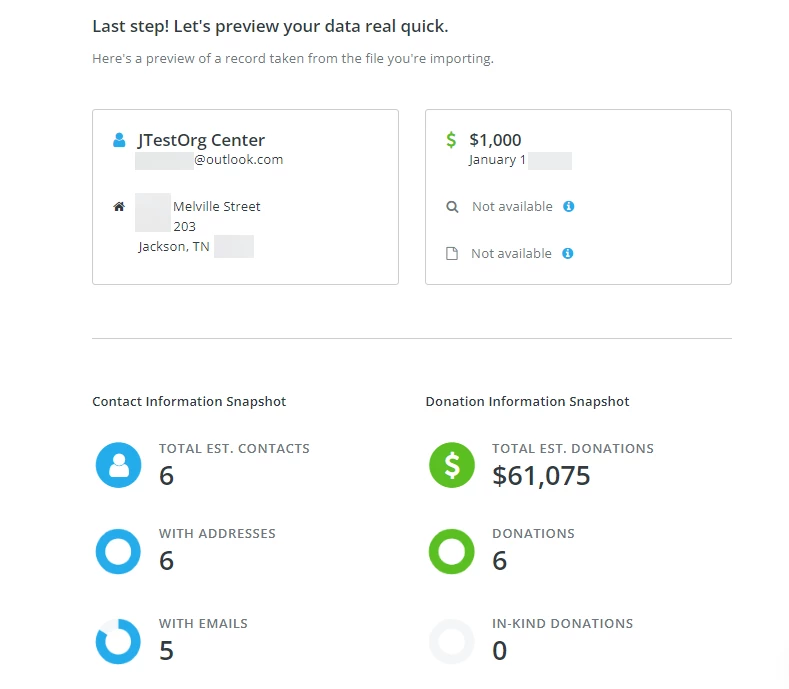Image resolution: width=789 pixels, height=689 pixels.
Task: Click the document icon beside Not available
Action: 452,254
